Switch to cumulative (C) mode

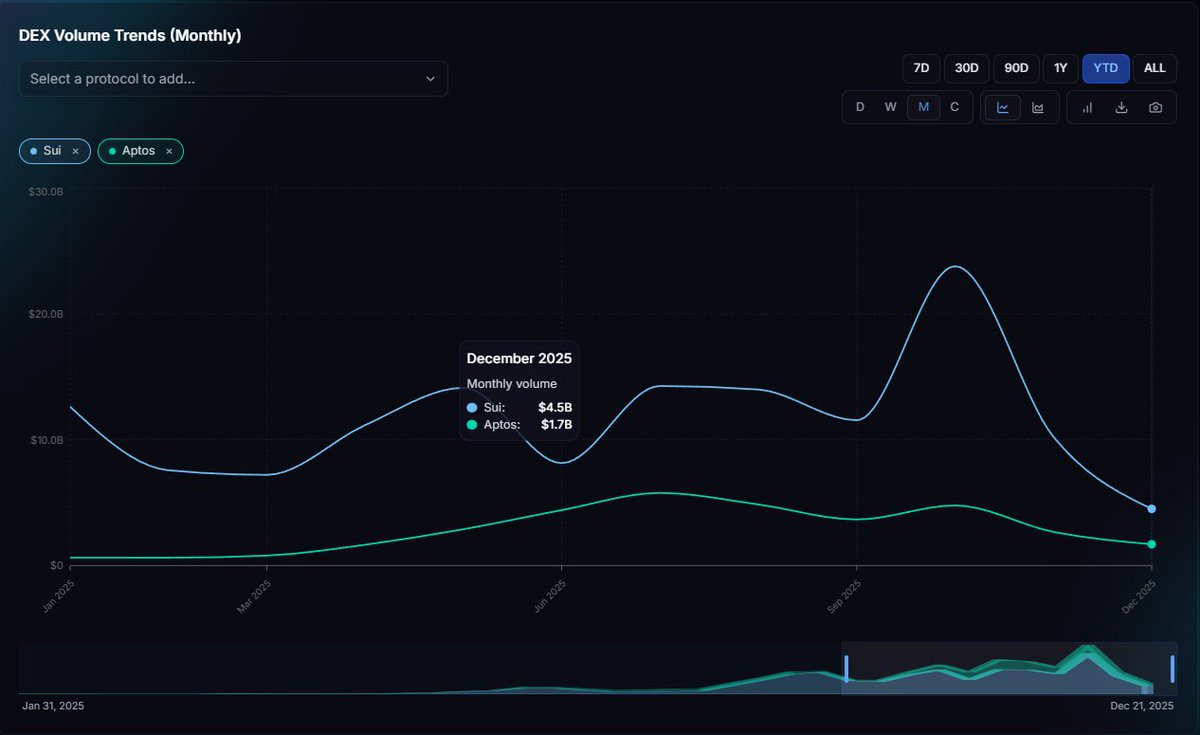[954, 108]
